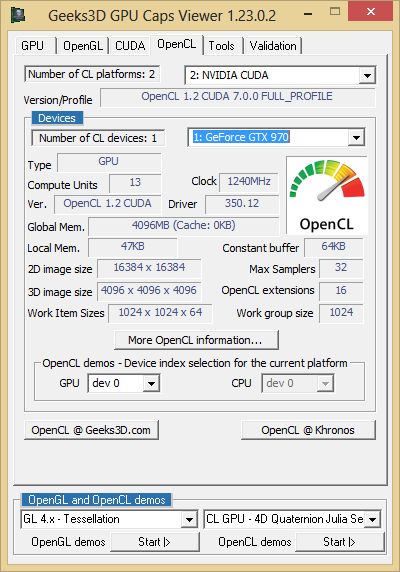Expand the GL 4.x Tessellation demo dropdown

(189, 519)
